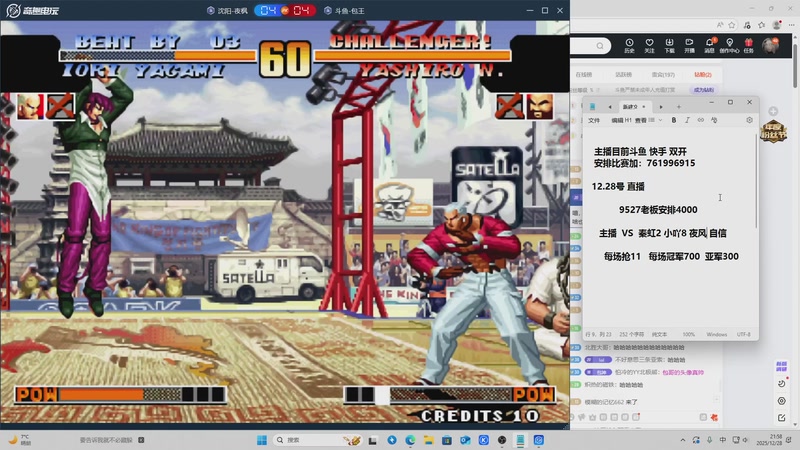This screenshot has width=800, height=450.
Task: Click the annual fan festival badge
Action: click(x=773, y=131)
